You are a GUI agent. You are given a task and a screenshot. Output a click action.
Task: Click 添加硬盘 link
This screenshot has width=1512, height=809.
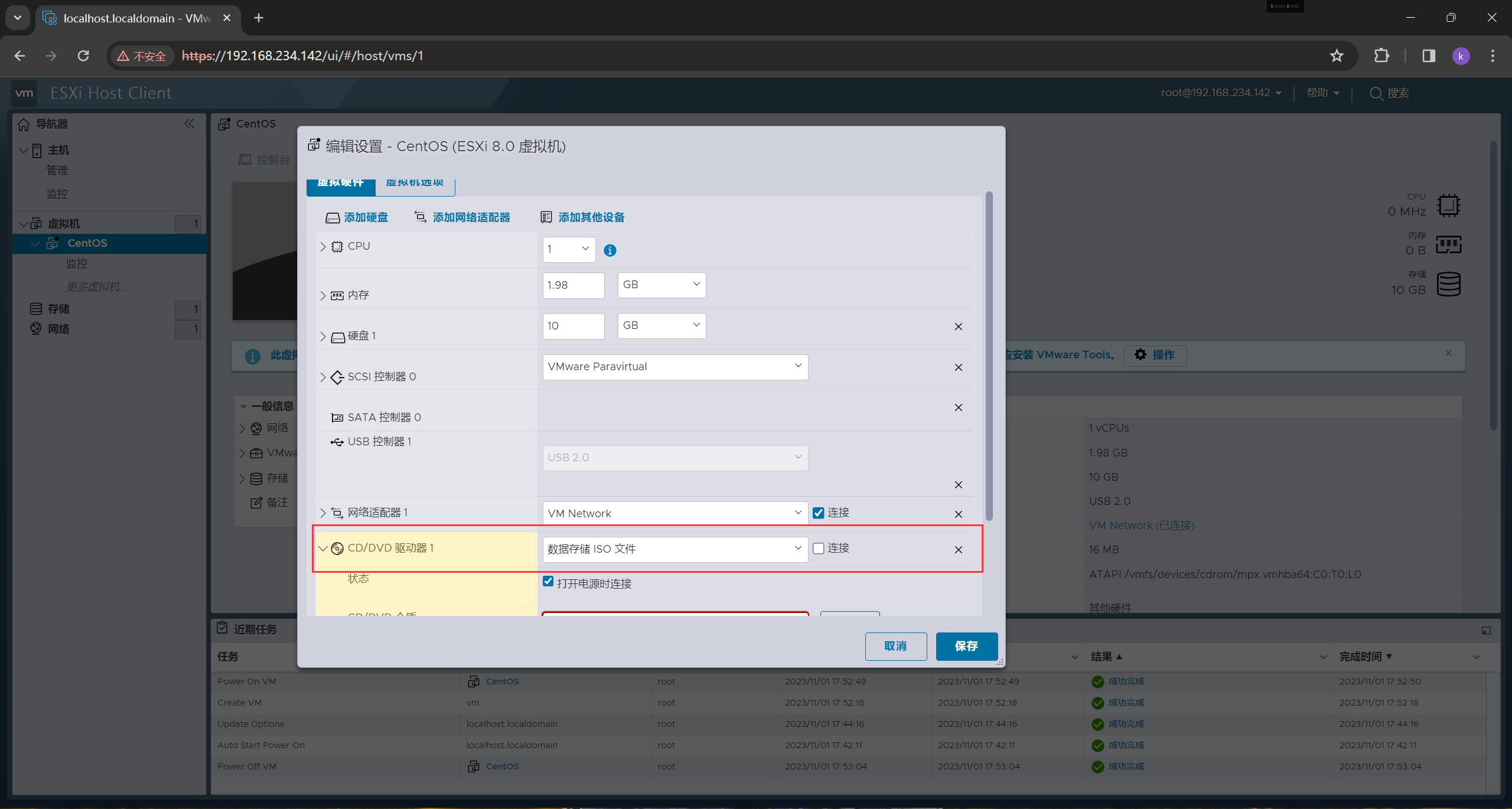366,217
